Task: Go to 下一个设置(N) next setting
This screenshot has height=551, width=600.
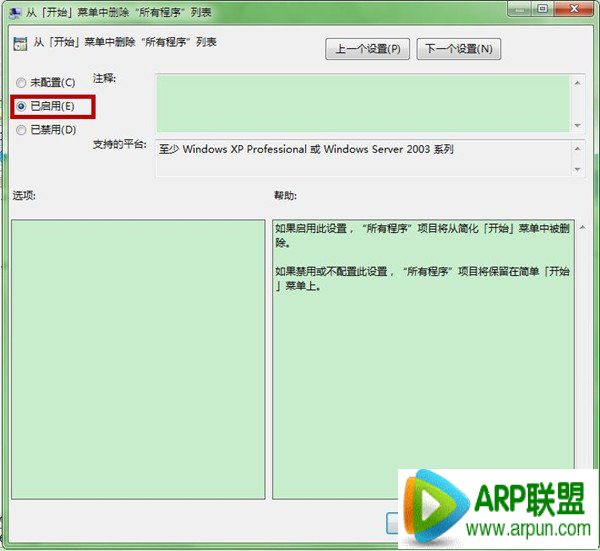Action: 458,49
